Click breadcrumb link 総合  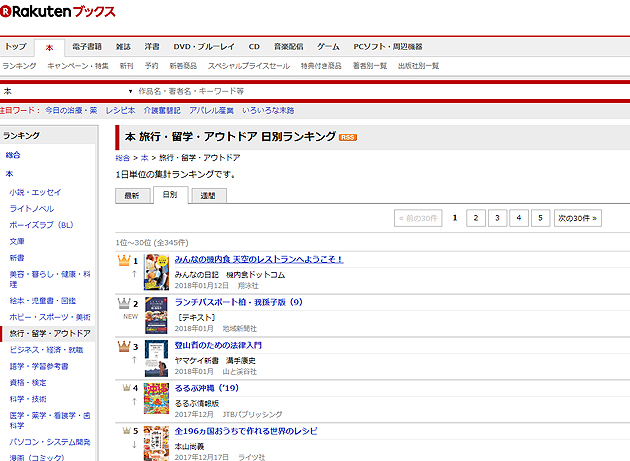click(123, 158)
